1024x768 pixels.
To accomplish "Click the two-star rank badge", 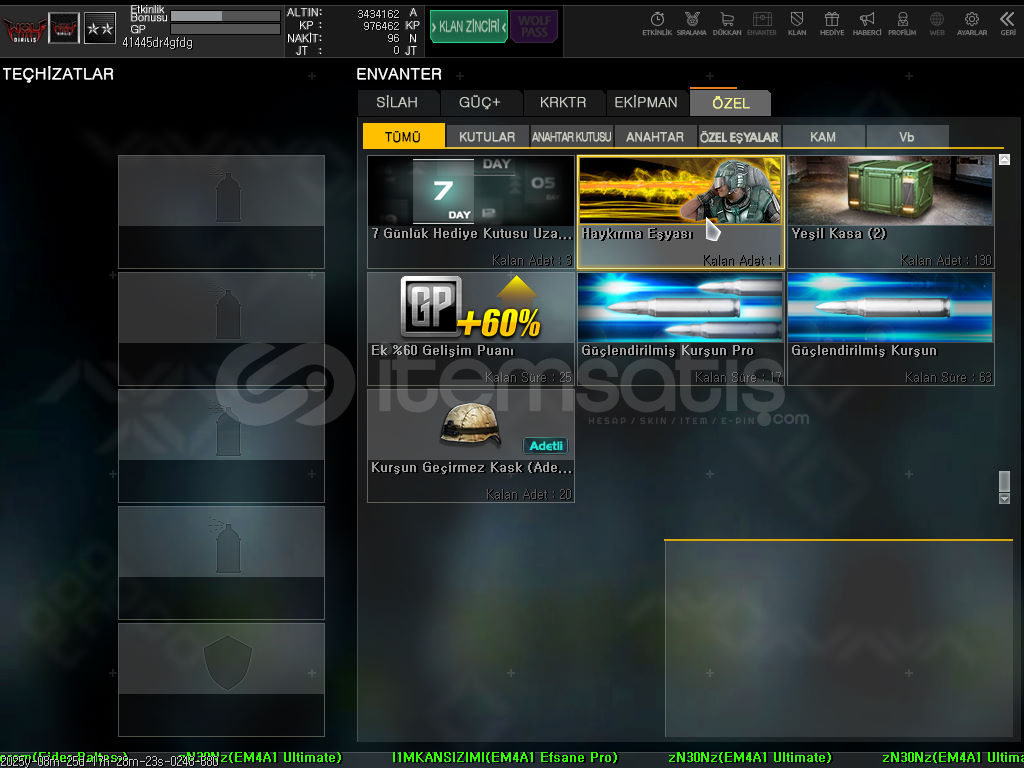I will point(100,29).
